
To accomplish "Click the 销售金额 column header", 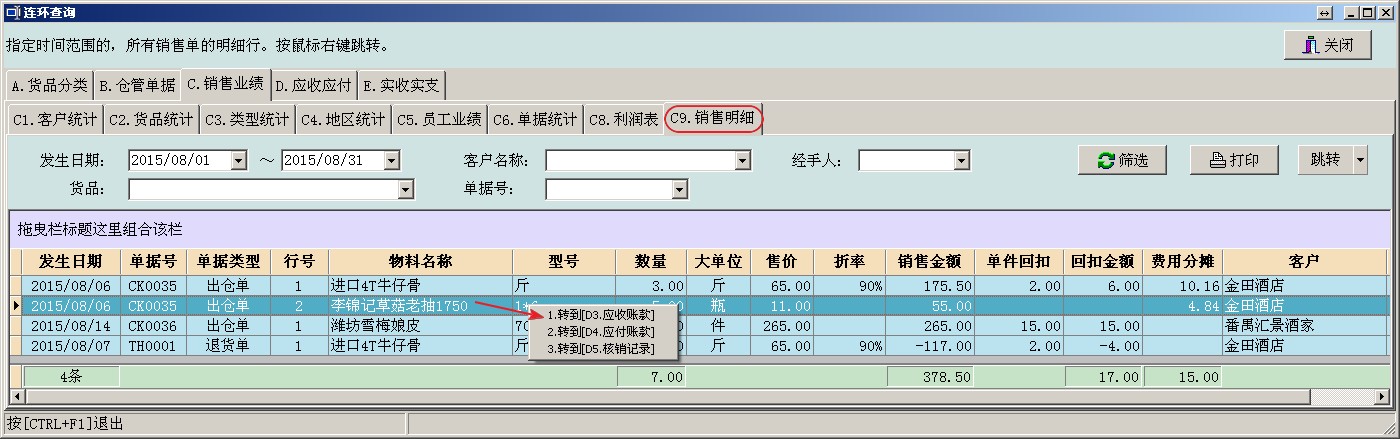I will 930,262.
